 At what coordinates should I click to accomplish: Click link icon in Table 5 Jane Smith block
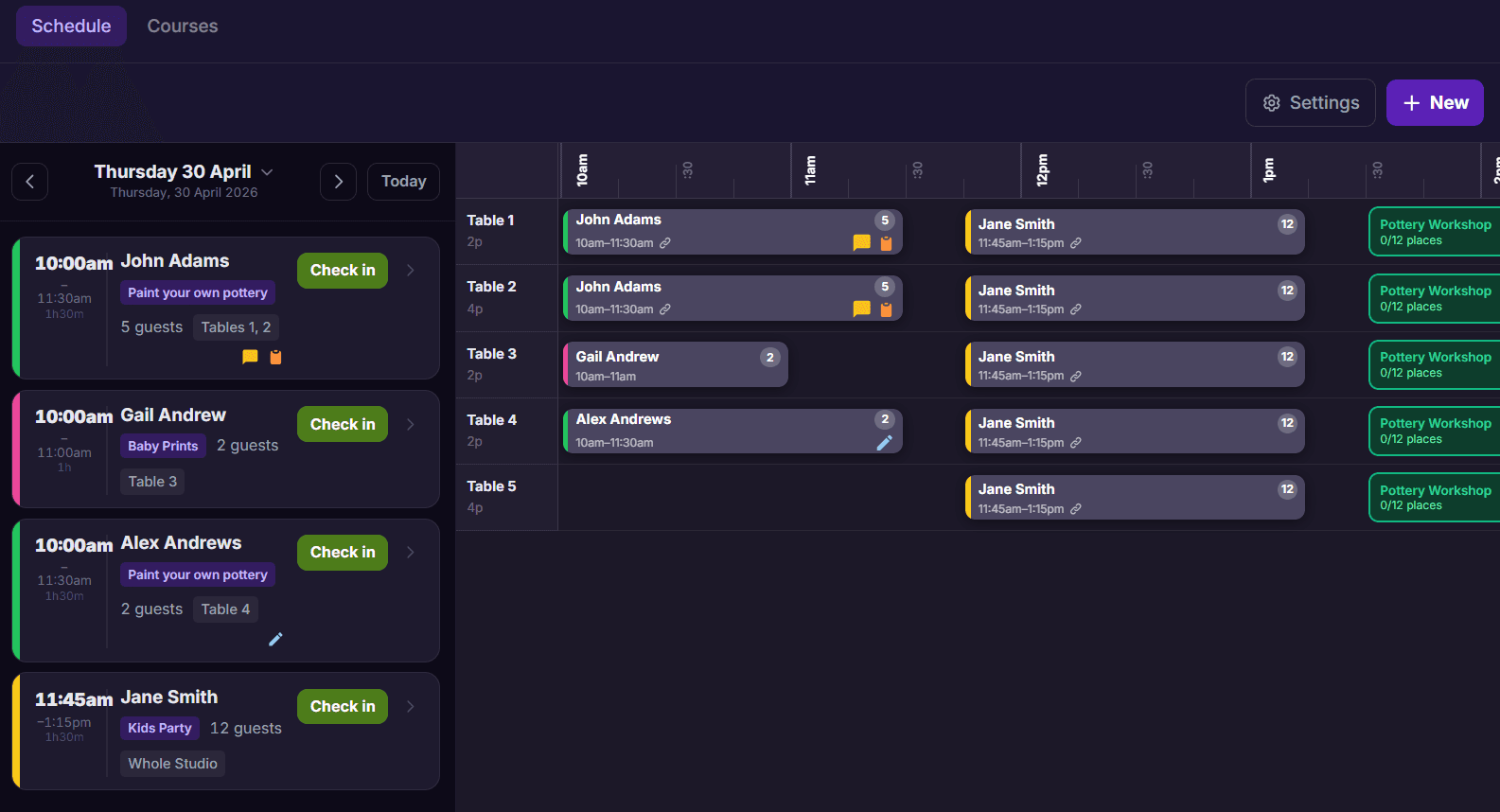(x=1076, y=509)
